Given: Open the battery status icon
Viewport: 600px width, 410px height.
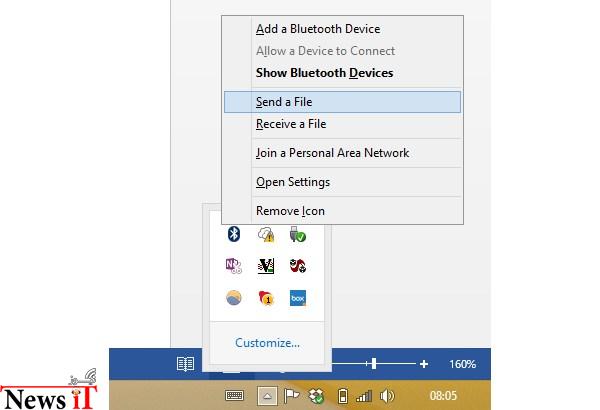Looking at the screenshot, I should coord(343,396).
